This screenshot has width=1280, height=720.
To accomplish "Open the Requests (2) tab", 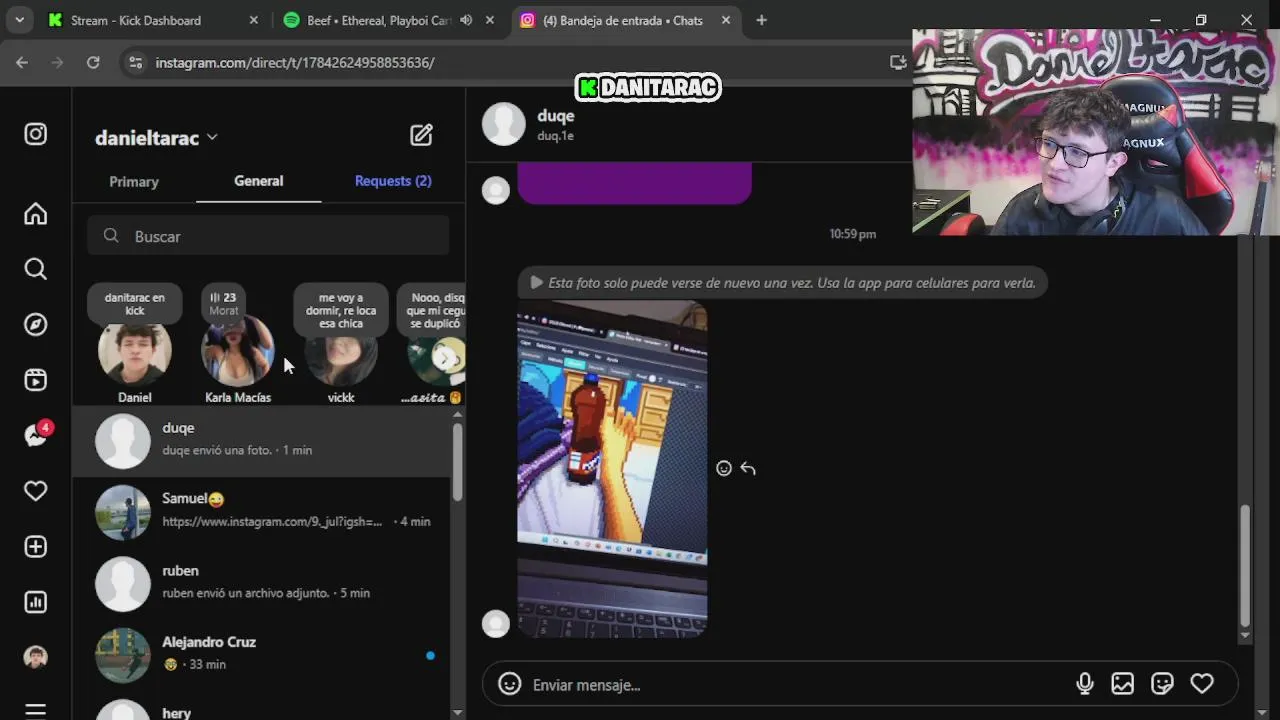I will pos(393,181).
